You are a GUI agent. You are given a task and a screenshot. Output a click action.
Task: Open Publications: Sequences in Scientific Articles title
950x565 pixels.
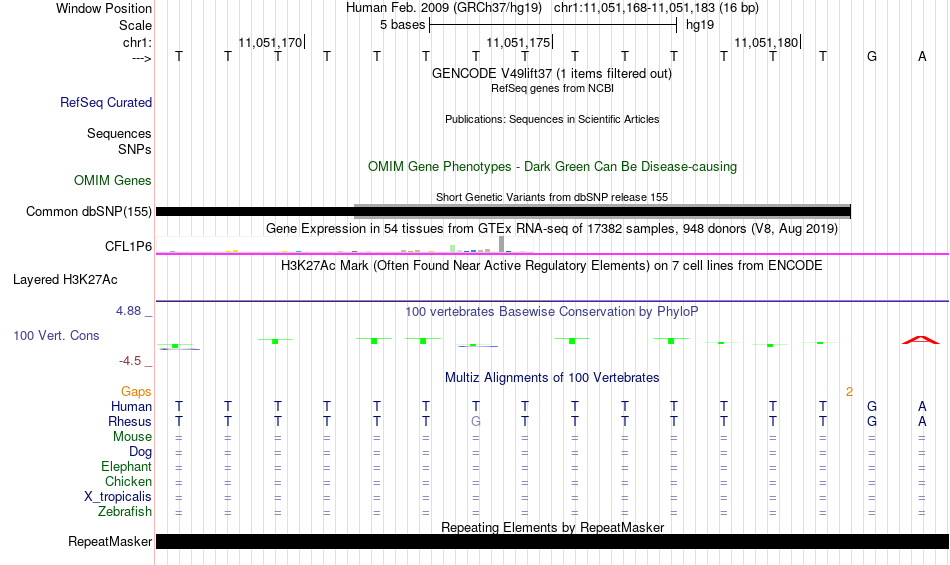point(552,119)
